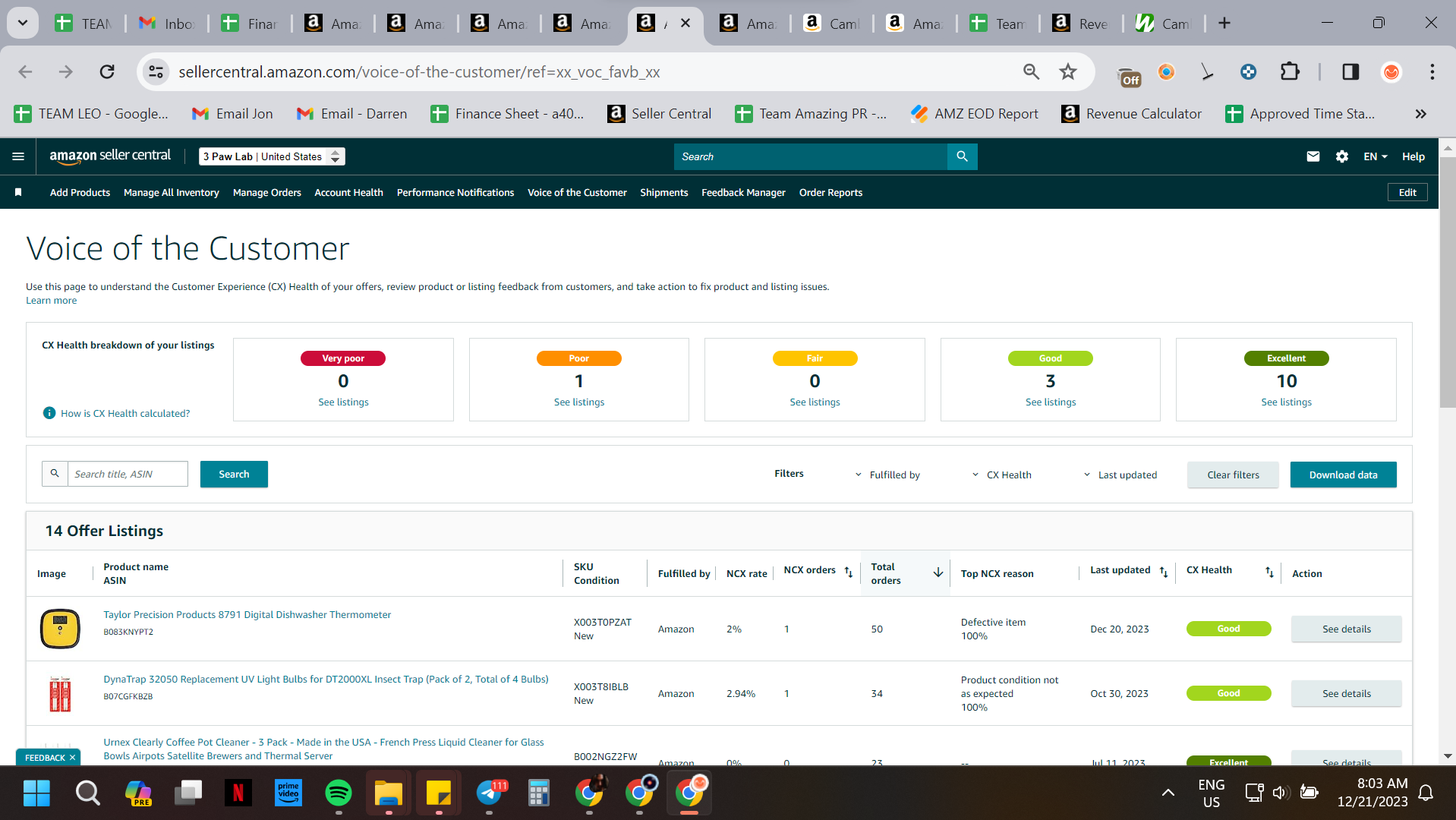This screenshot has height=820, width=1456.
Task: Click the header search magnifier button
Action: tap(962, 156)
